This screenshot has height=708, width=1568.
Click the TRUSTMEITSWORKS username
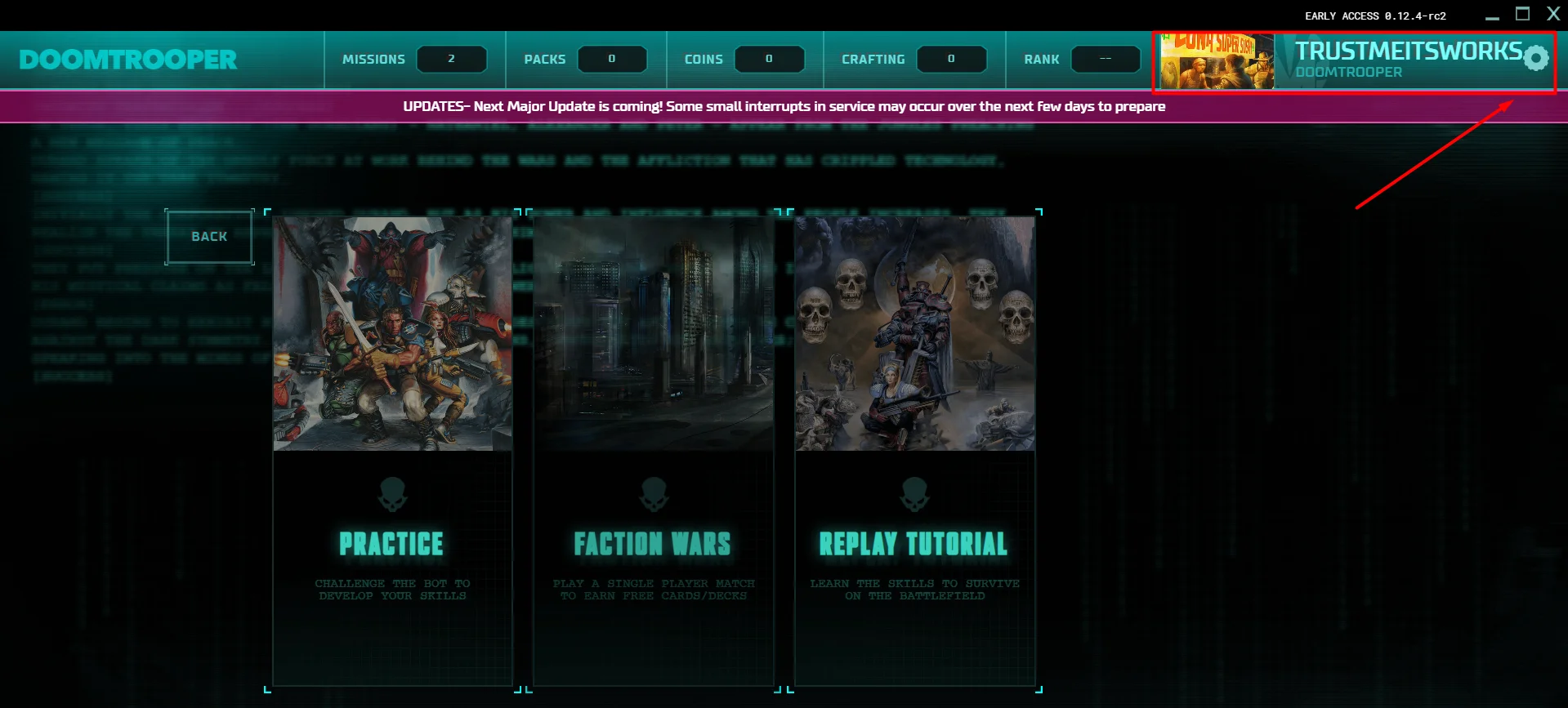click(x=1409, y=51)
